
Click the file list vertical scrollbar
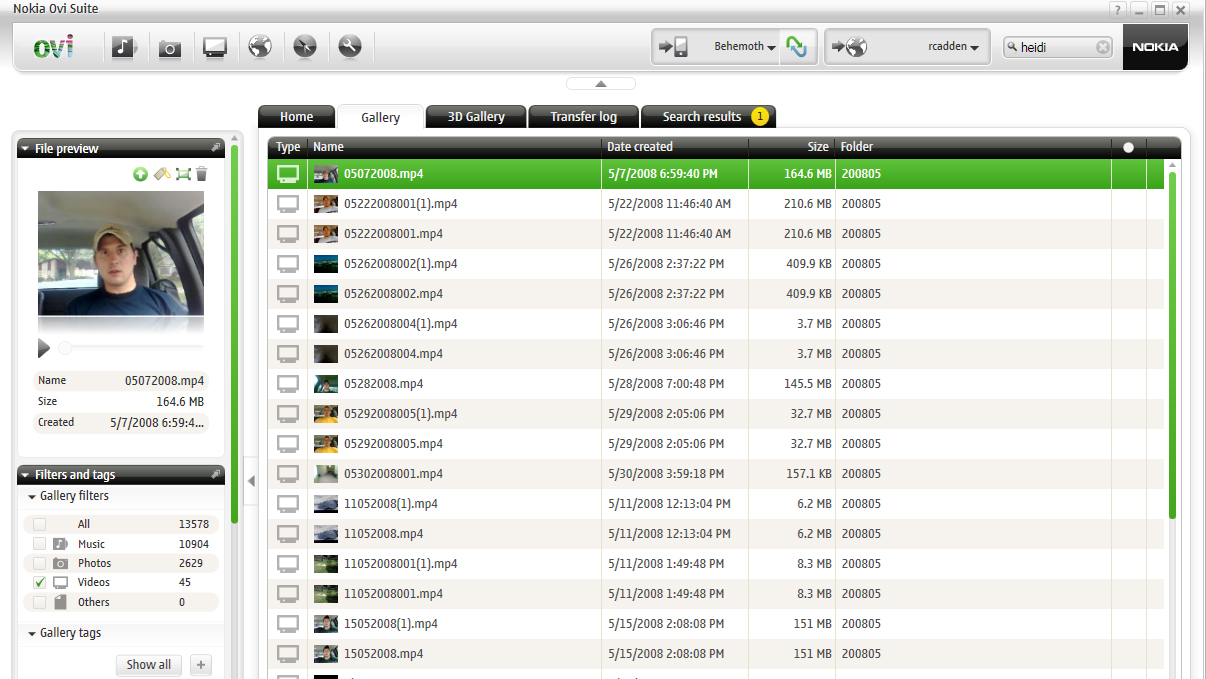1172,345
